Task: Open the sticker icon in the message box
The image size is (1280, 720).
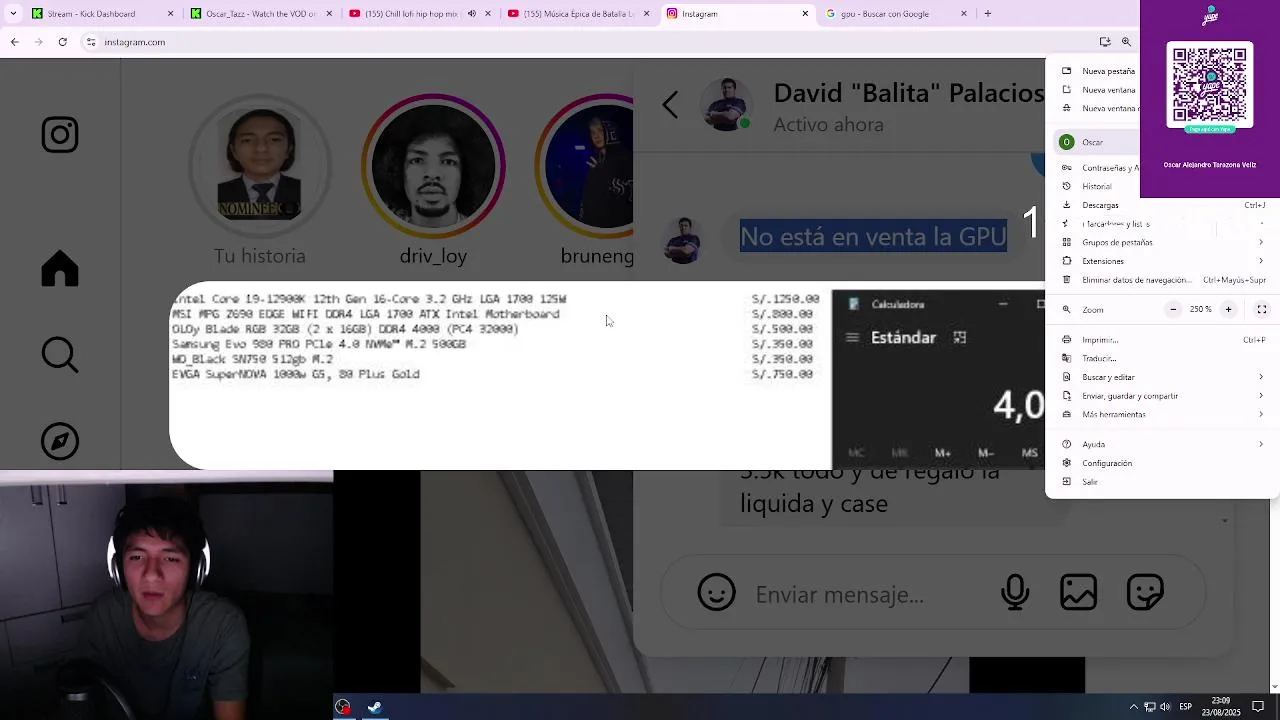Action: (x=1144, y=593)
